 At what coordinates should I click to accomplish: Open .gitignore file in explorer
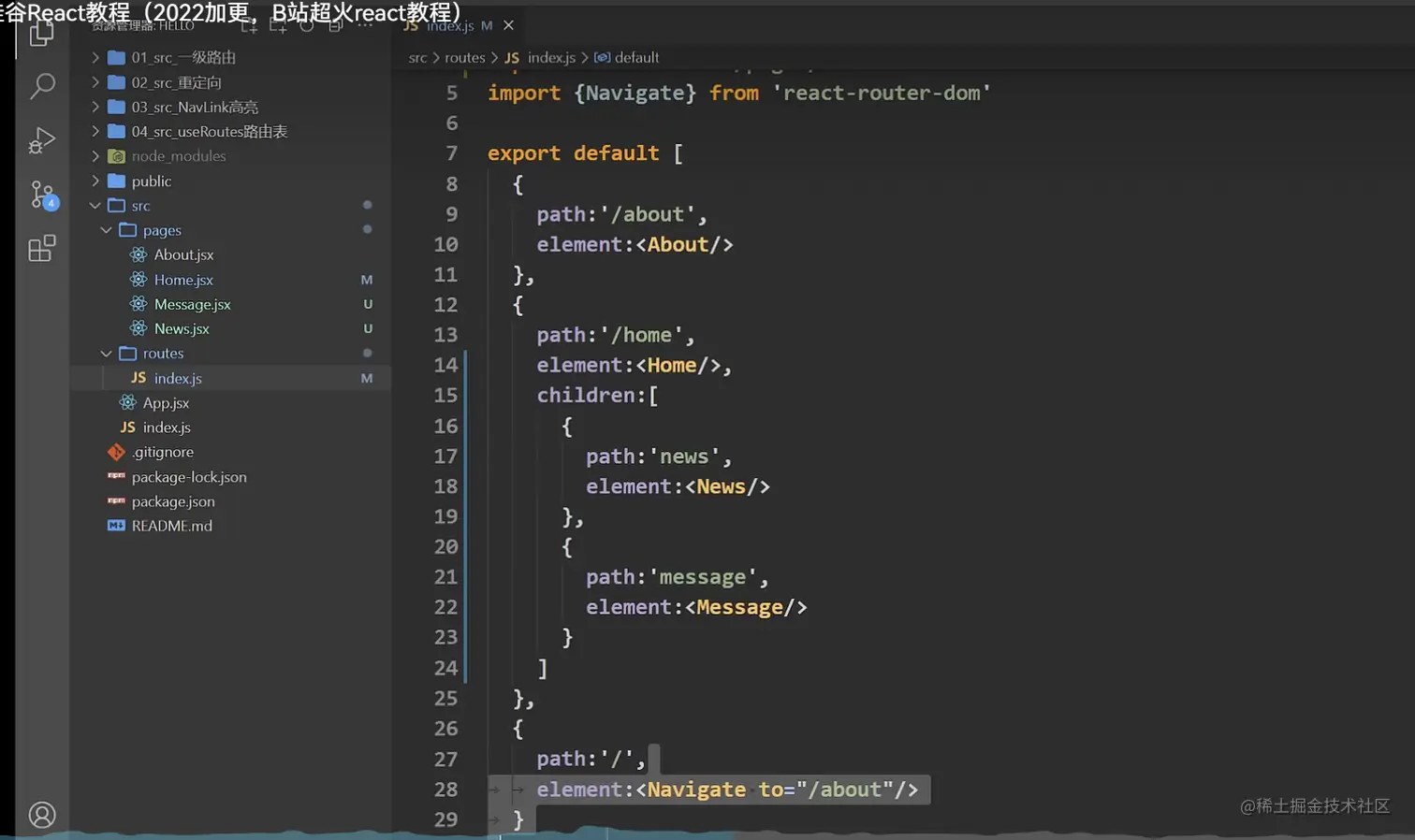pyautogui.click(x=163, y=452)
